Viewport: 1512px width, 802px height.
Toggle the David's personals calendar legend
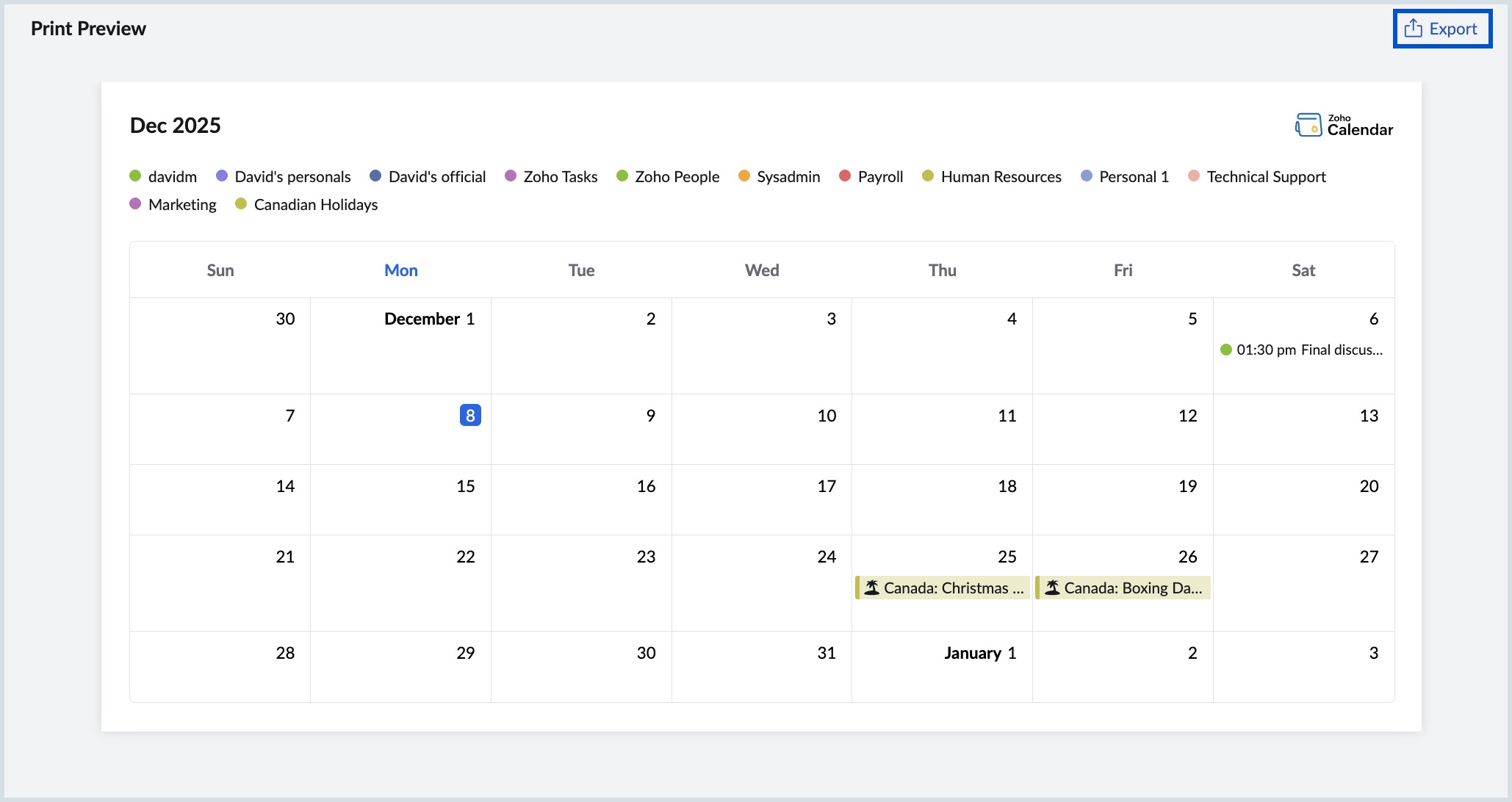292,176
